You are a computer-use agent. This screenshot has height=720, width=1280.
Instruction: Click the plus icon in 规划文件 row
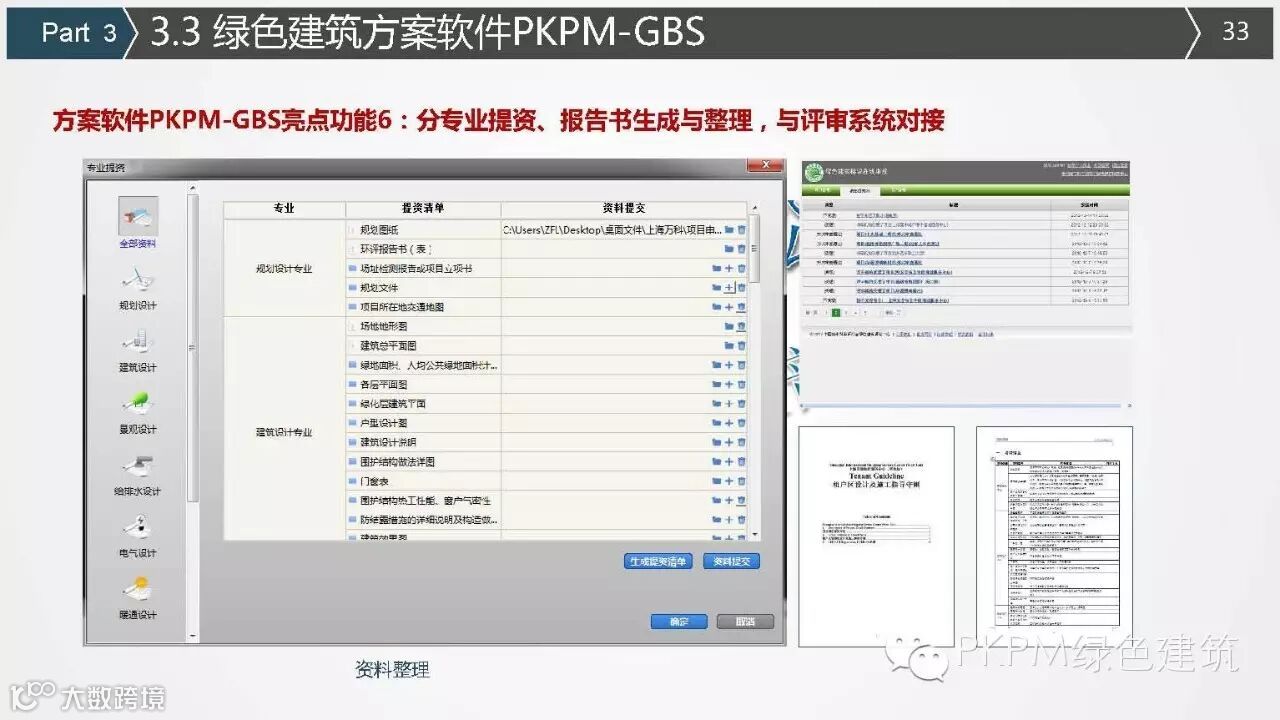(729, 288)
